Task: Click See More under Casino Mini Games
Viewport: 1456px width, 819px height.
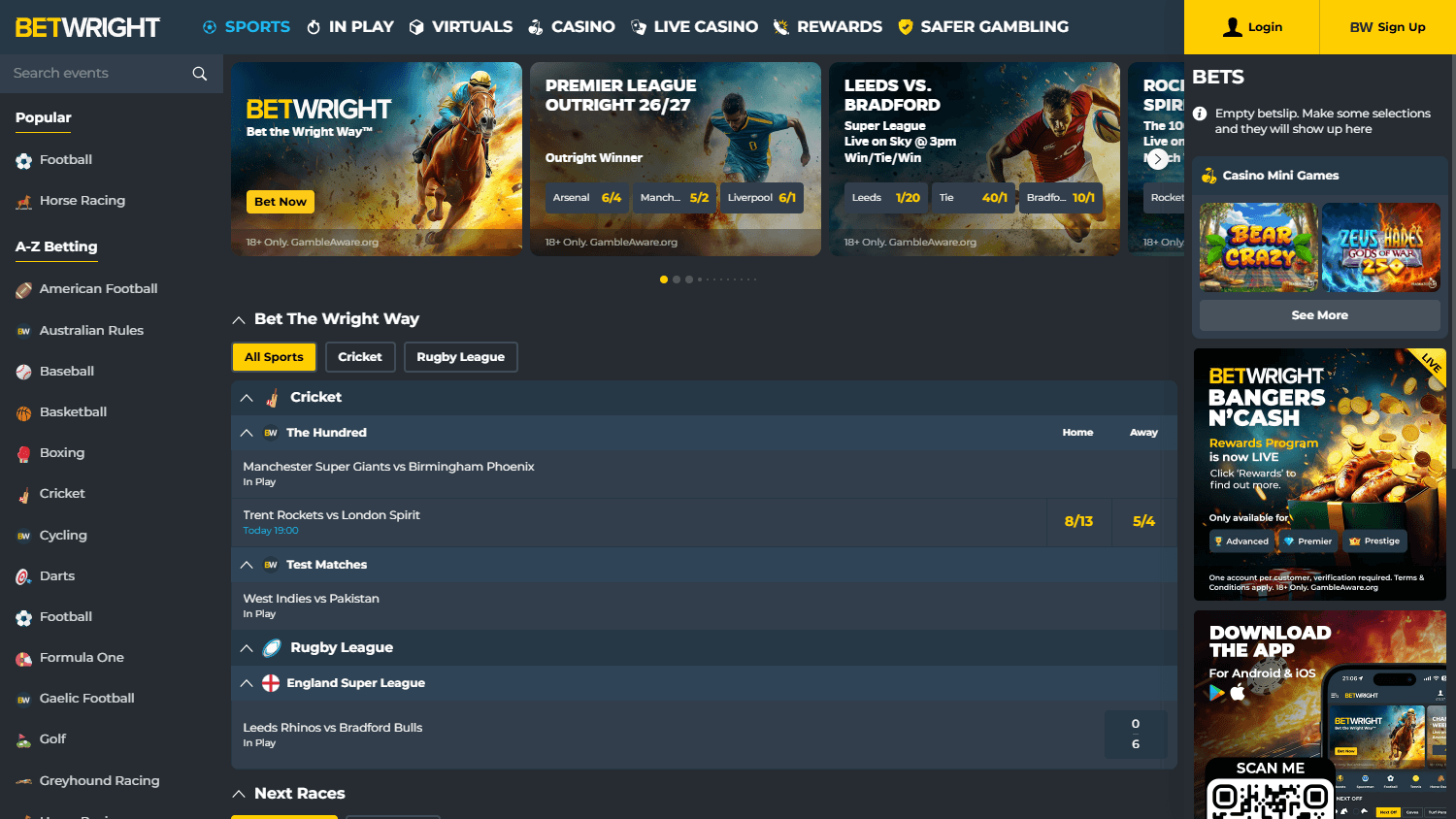Action: (1319, 315)
